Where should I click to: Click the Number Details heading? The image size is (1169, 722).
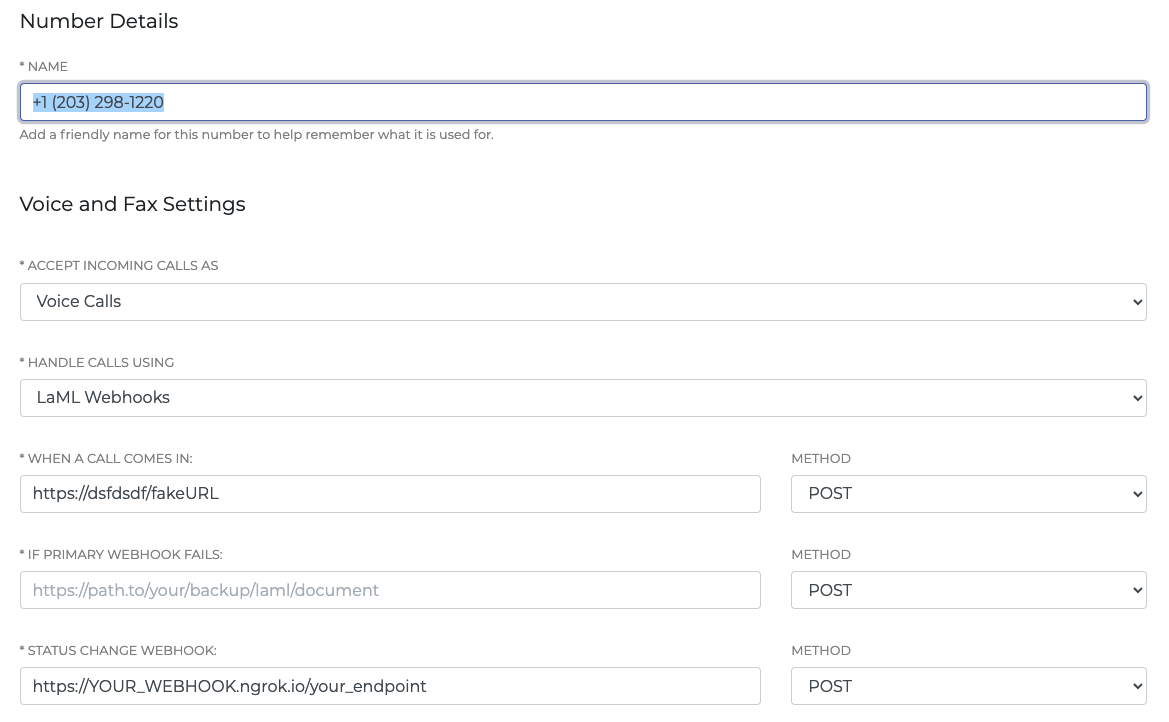(98, 21)
